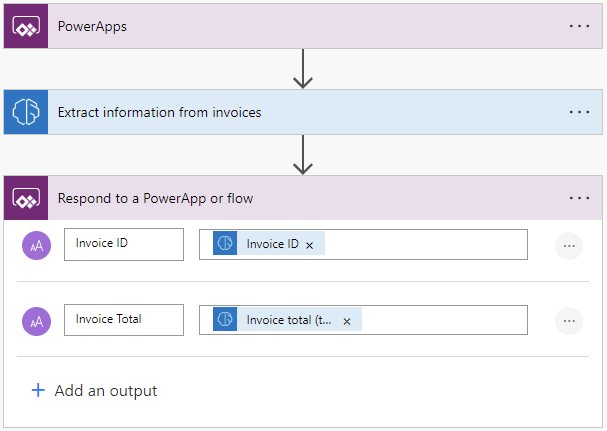This screenshot has width=607, height=431.
Task: Open options for the Invoice ID output row
Action: [569, 245]
